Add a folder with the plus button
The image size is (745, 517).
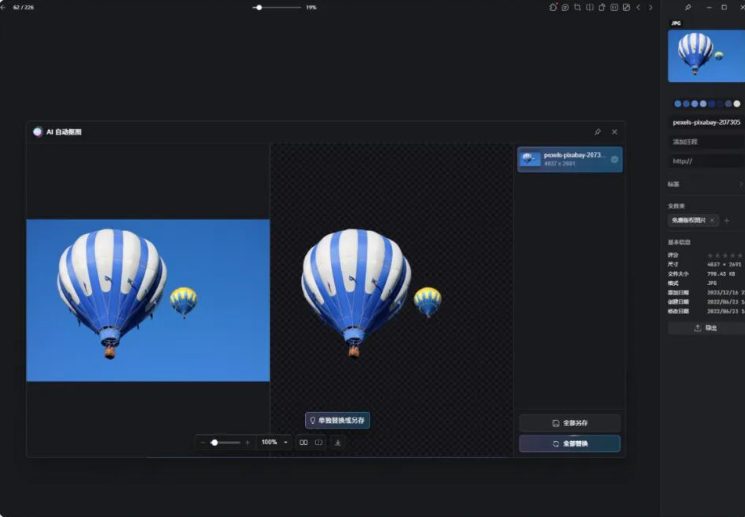pos(727,220)
